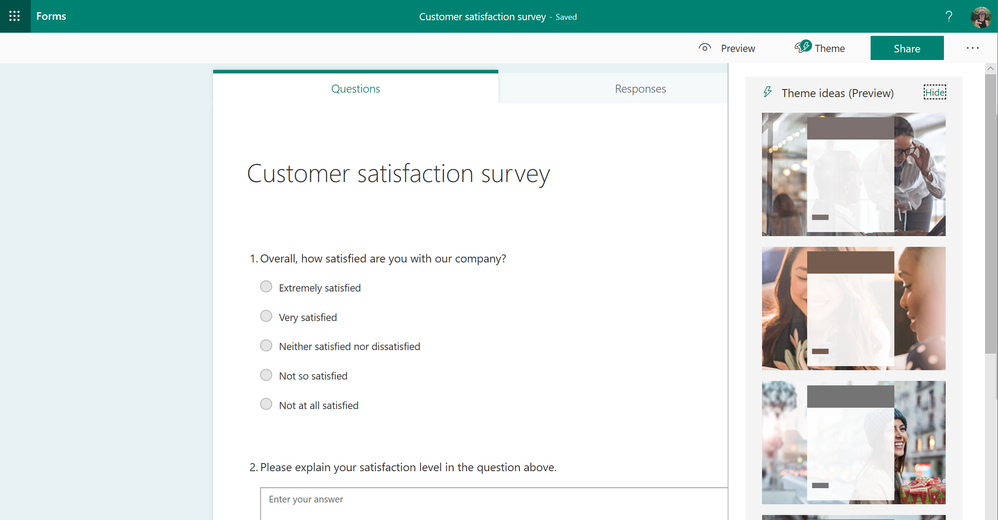Select the Very satisfied radio button
The height and width of the screenshot is (520, 998).
coord(266,316)
